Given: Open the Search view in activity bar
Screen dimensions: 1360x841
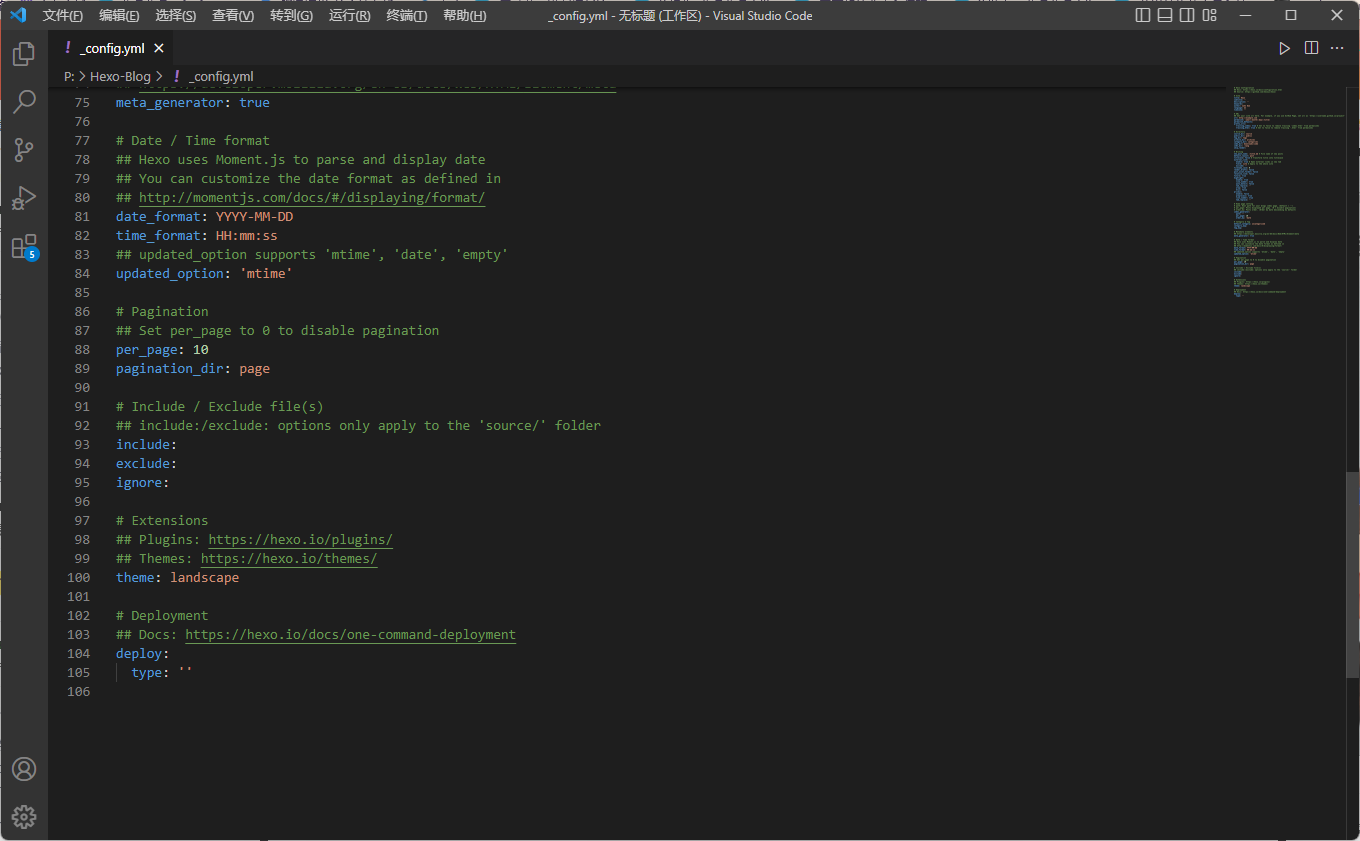Looking at the screenshot, I should coord(24,102).
